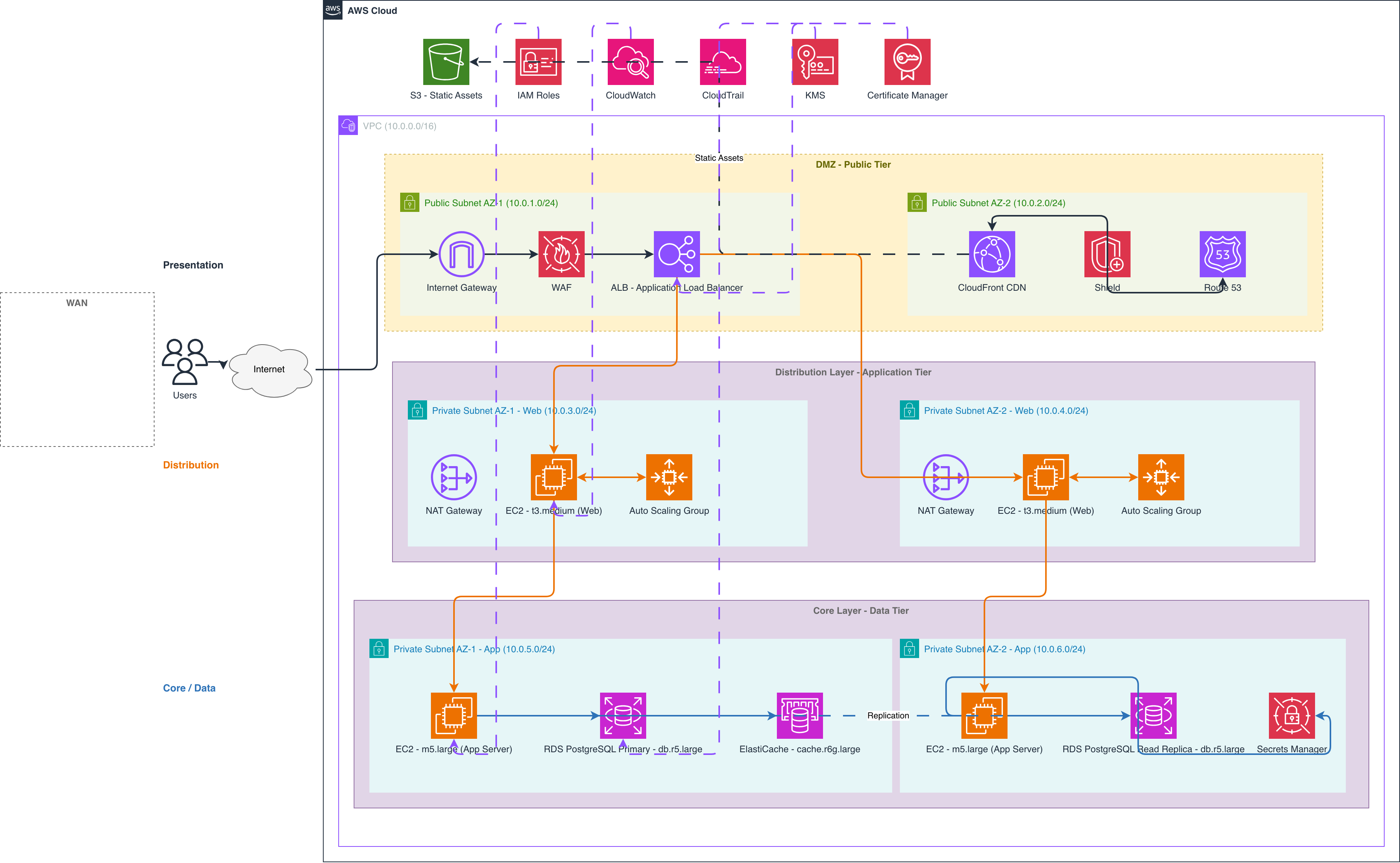Select the Shield icon
Viewport: 1400px width, 863px height.
(x=1107, y=254)
